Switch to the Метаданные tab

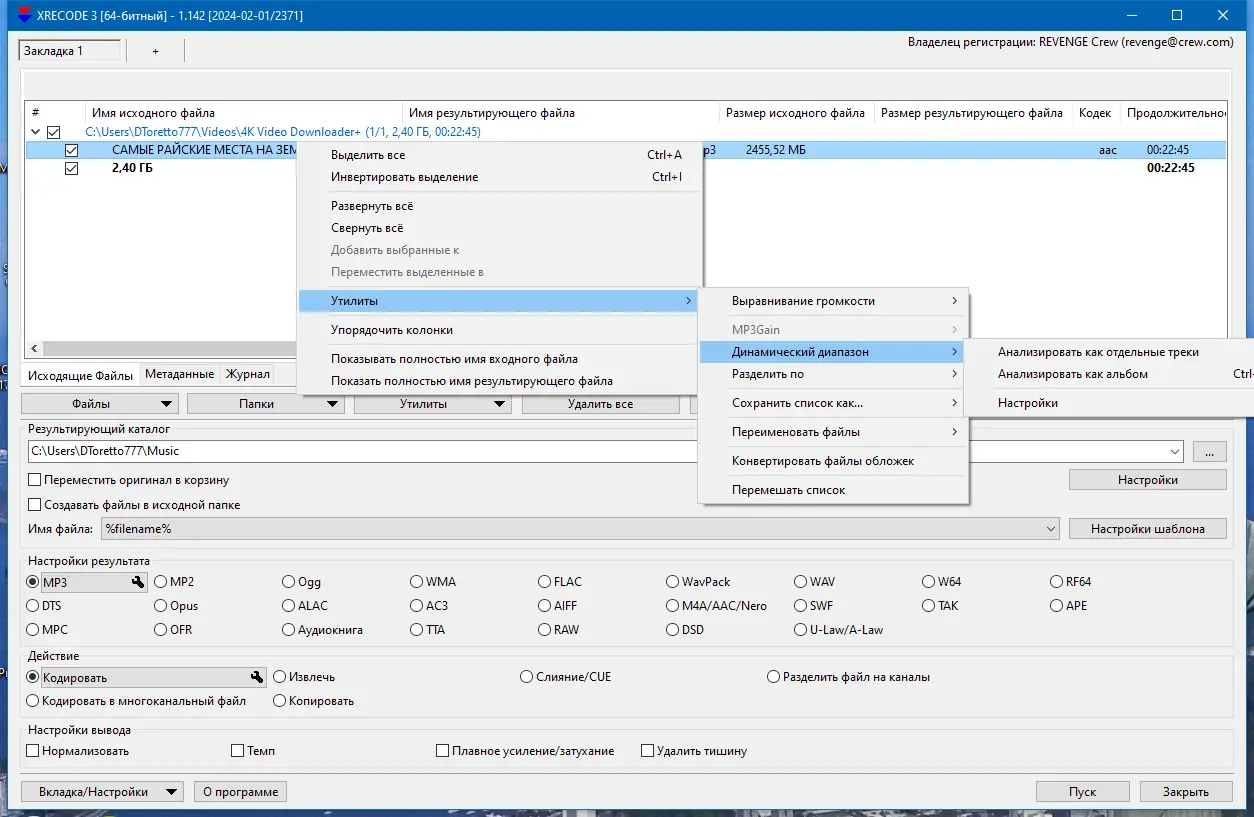pos(179,374)
